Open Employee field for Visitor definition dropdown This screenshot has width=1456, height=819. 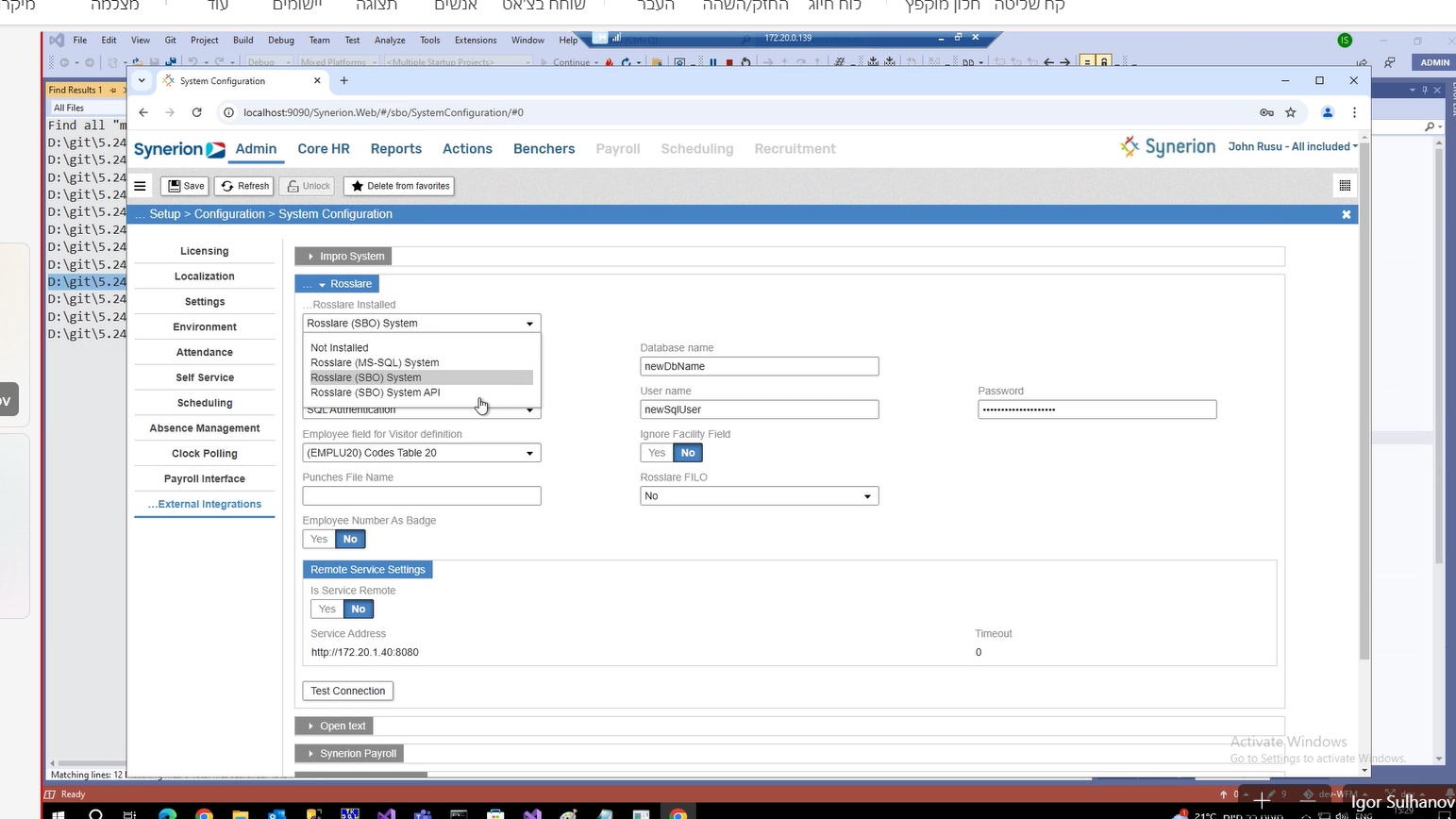point(422,453)
